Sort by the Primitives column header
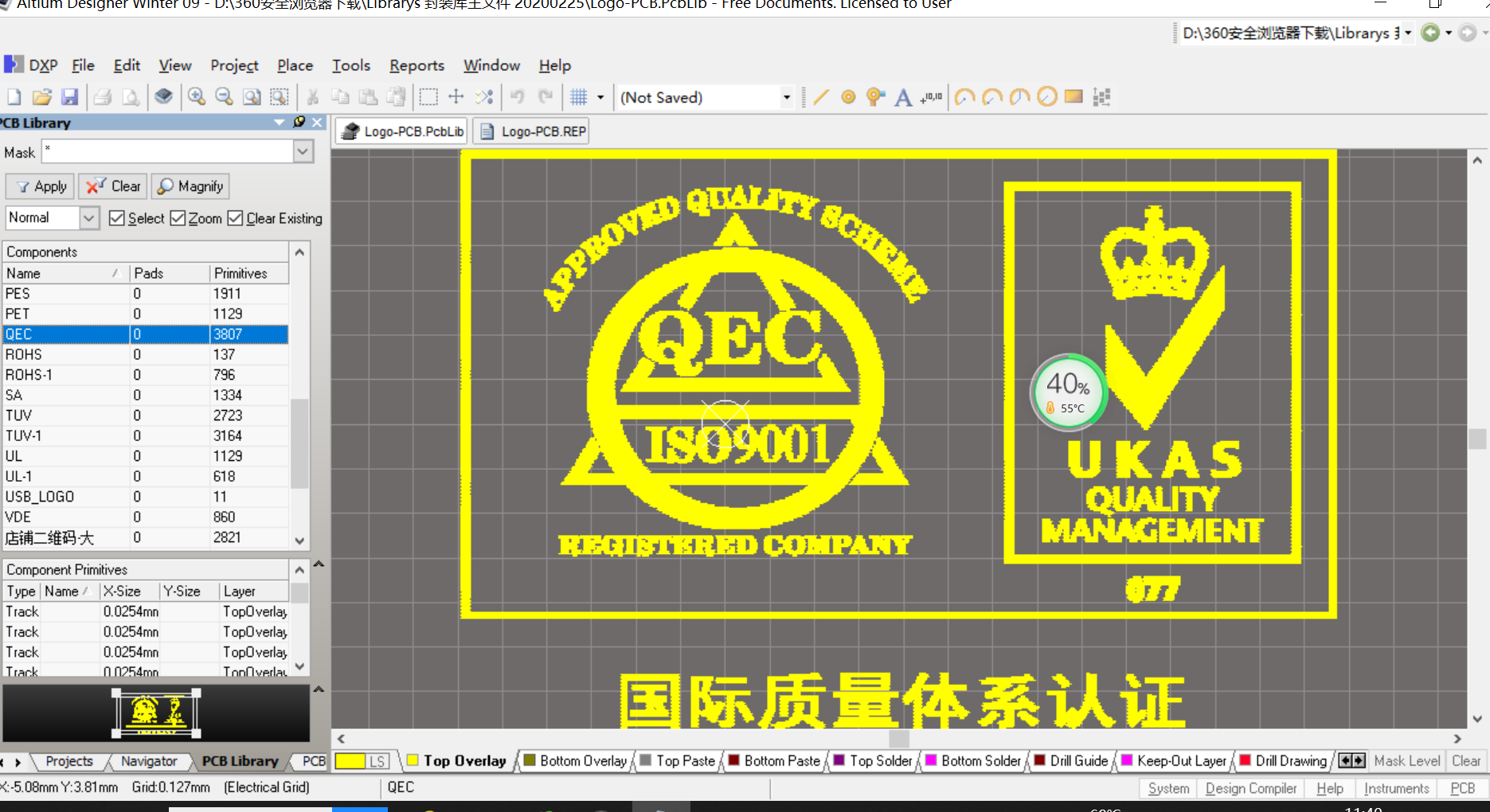The width and height of the screenshot is (1490, 812). [x=248, y=273]
